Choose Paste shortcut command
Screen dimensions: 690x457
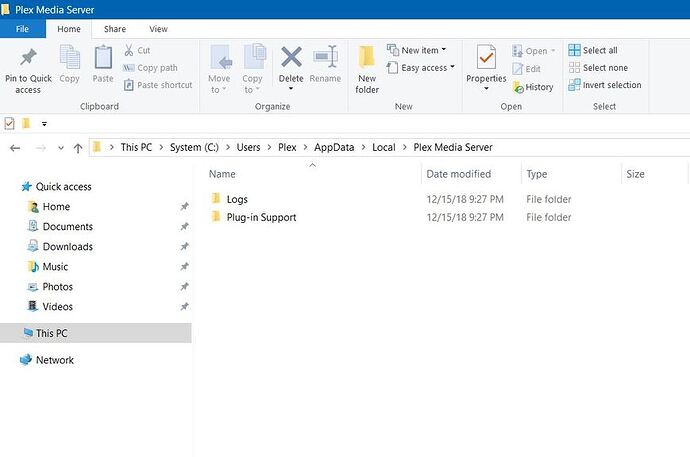[x=158, y=85]
